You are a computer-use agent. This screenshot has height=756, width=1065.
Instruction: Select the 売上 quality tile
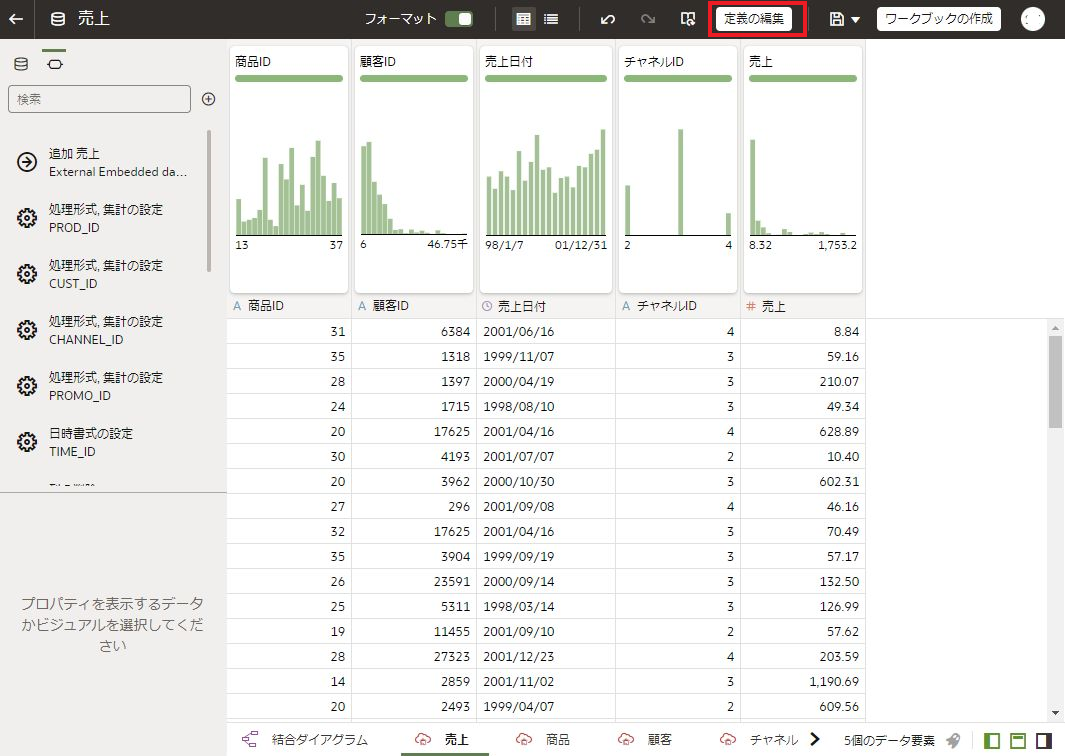coord(803,169)
